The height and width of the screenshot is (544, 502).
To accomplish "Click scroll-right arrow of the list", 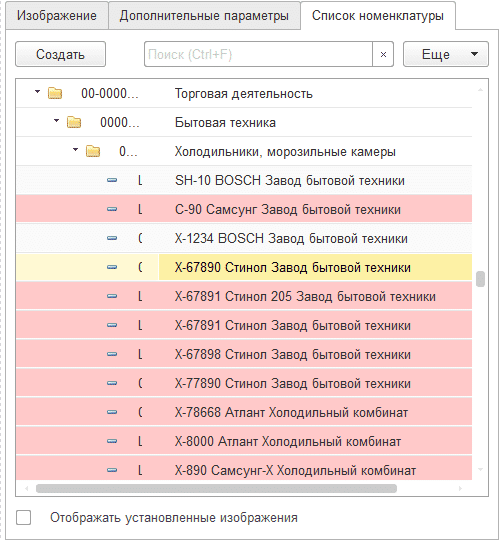I will click(460, 488).
